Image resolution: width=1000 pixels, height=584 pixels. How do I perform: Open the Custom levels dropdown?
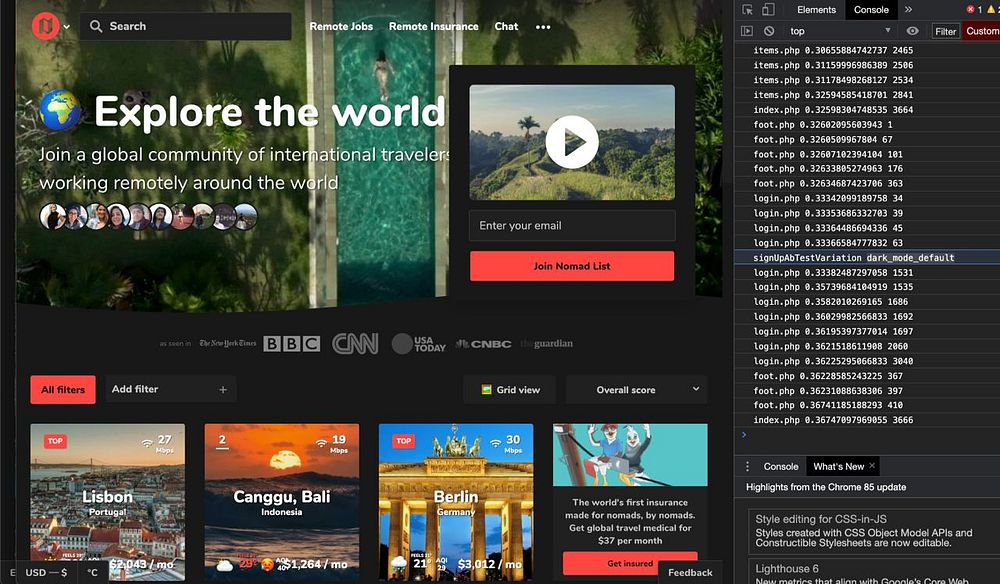pos(982,31)
